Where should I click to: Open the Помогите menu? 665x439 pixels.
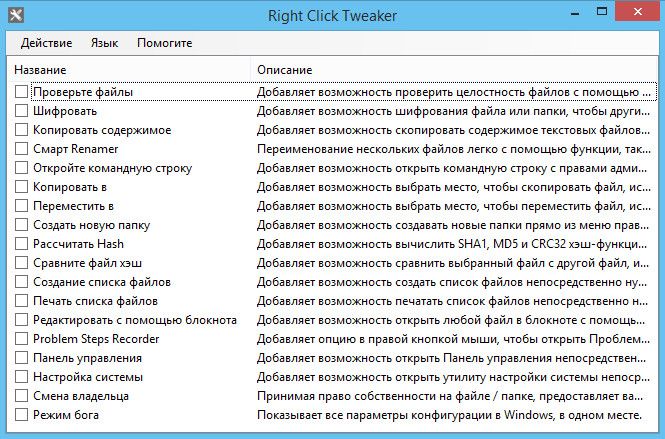point(165,43)
